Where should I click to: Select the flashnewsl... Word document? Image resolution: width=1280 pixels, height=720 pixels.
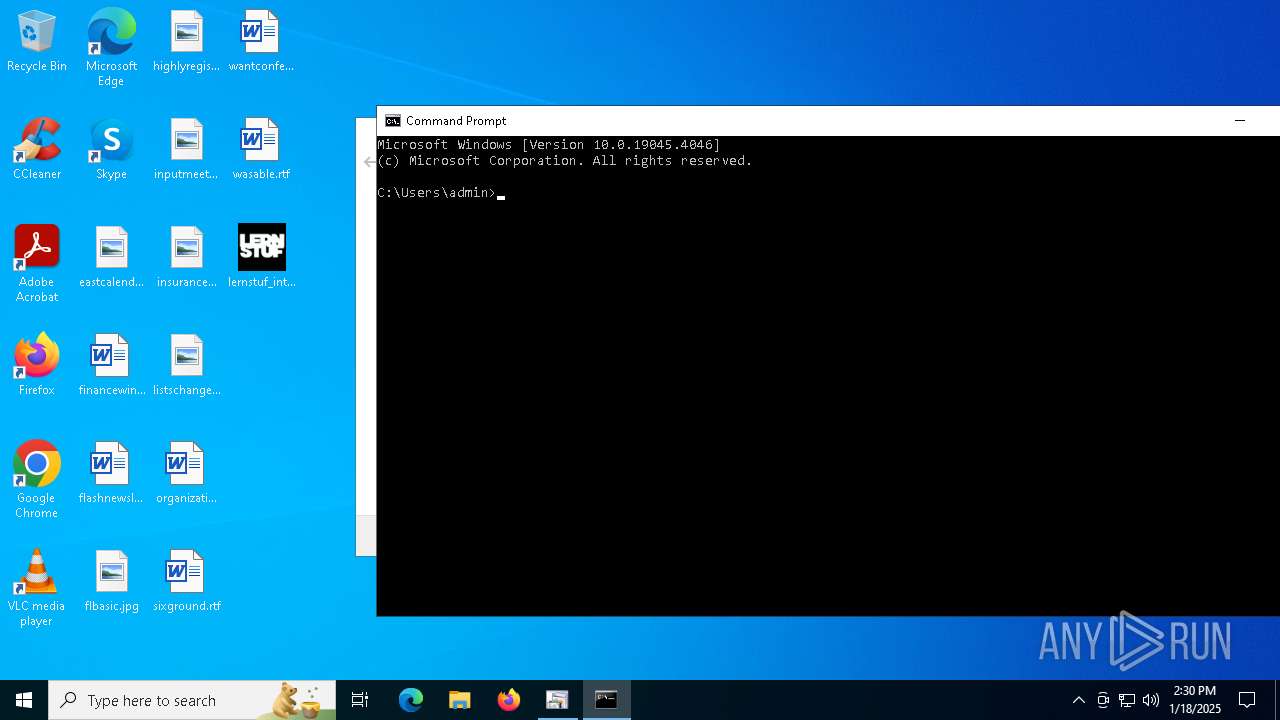pyautogui.click(x=111, y=474)
